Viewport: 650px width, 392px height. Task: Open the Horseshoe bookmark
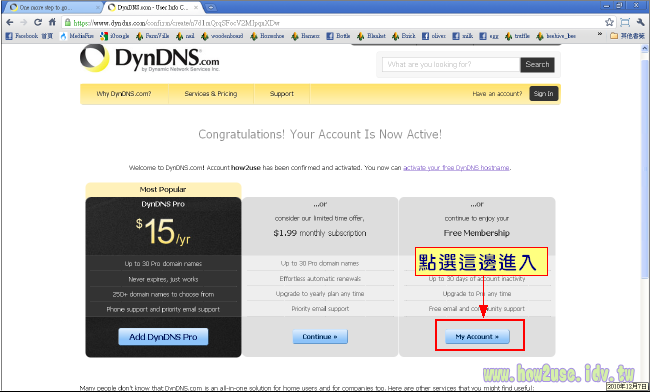[267, 36]
